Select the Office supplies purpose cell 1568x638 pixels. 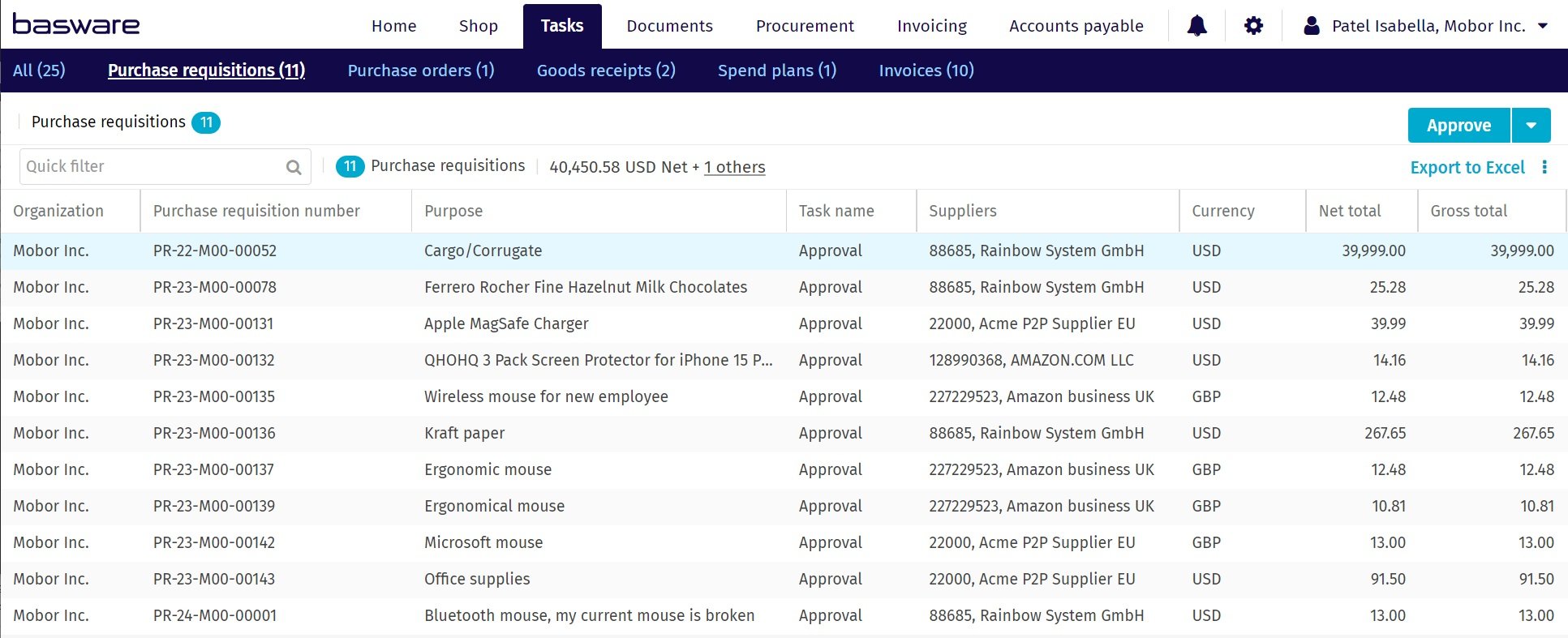click(477, 579)
